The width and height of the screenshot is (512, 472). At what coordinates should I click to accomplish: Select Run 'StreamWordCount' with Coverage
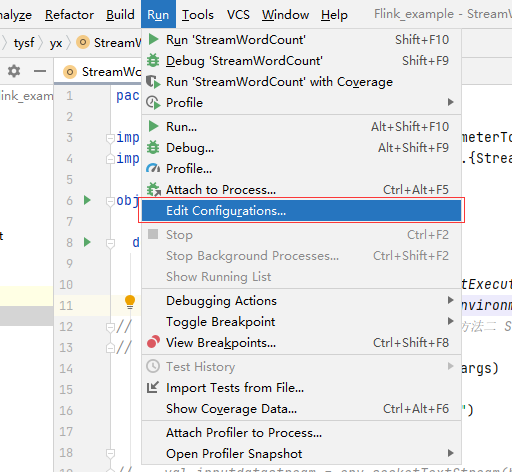[x=301, y=82]
